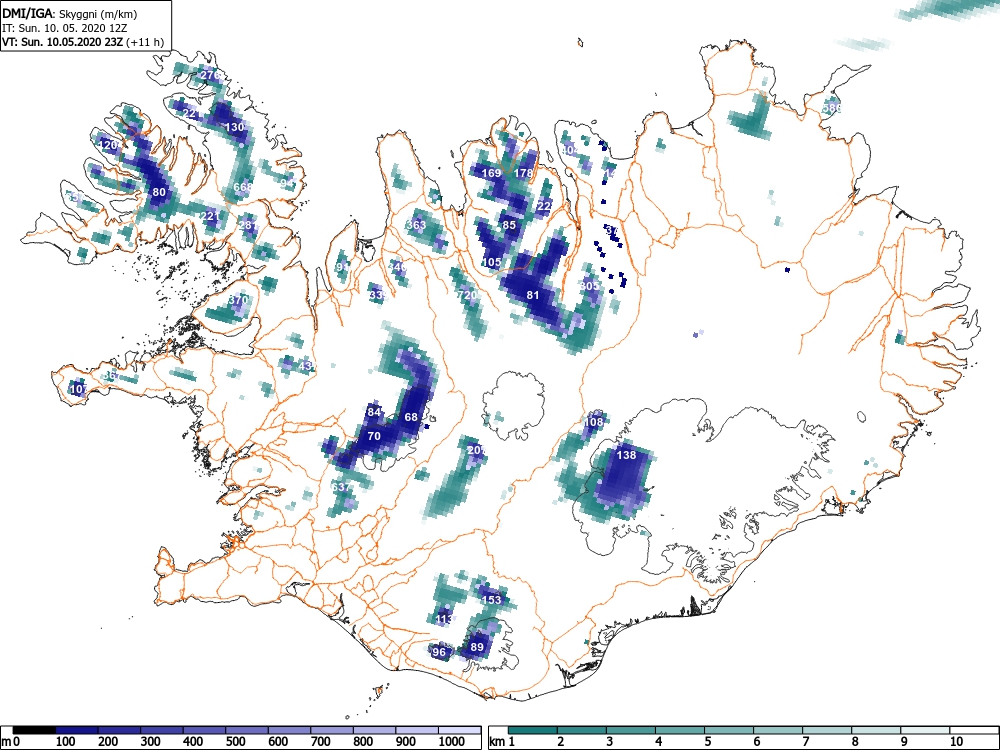Click the '300' label on the m legend
The height and width of the screenshot is (750, 1000).
pos(151,741)
